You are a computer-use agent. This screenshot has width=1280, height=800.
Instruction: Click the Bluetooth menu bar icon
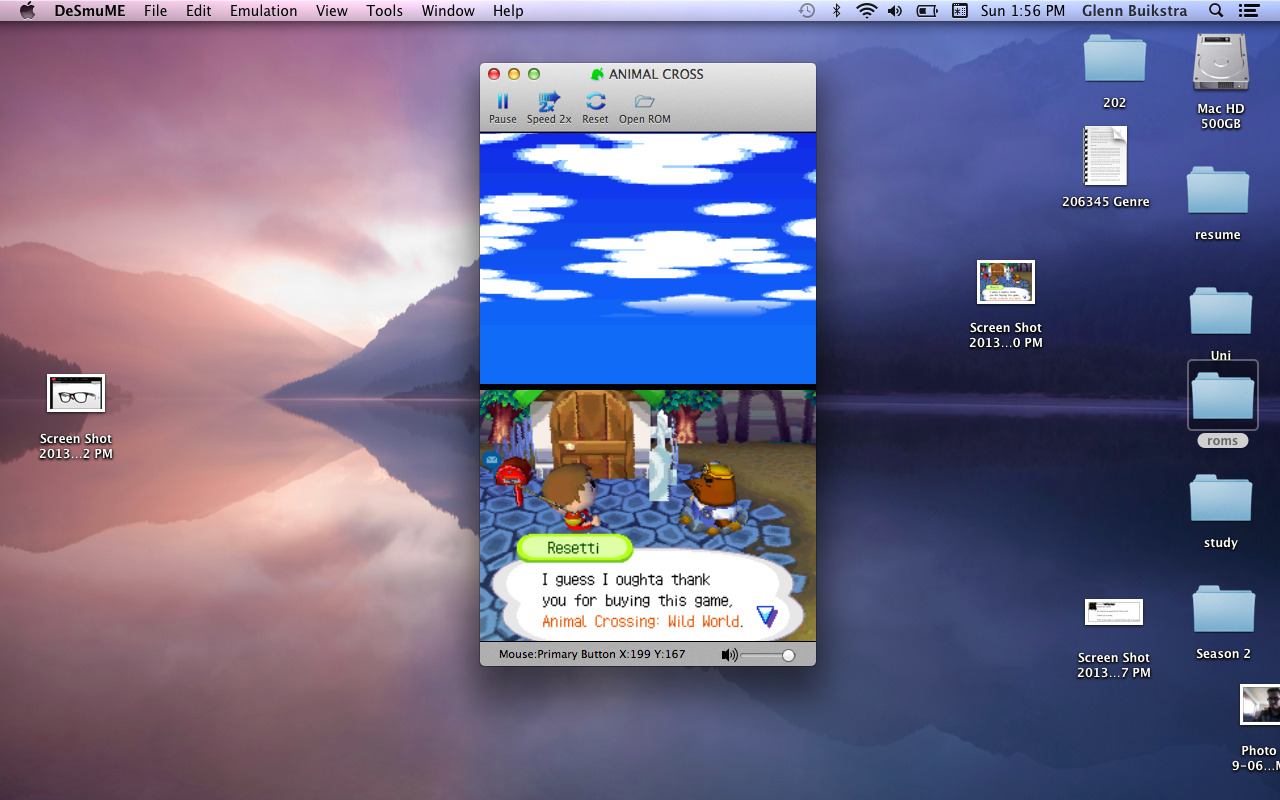[837, 11]
